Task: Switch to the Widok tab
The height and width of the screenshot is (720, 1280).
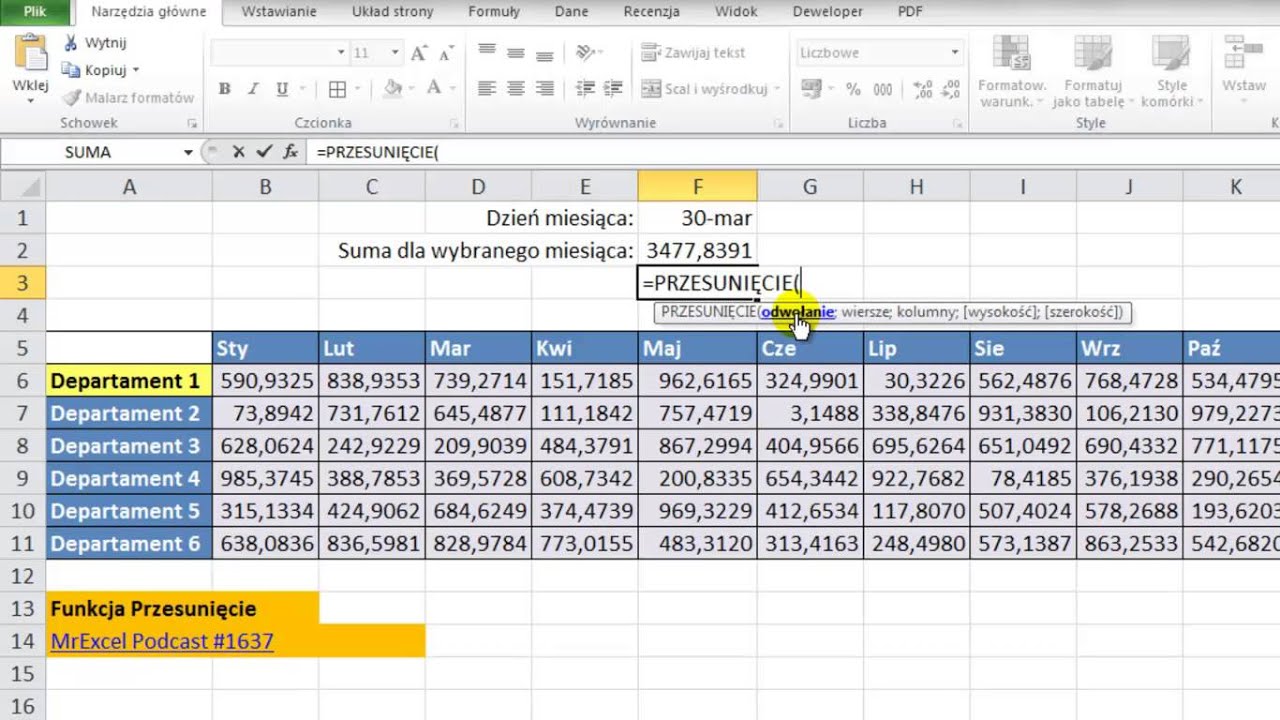Action: point(735,12)
